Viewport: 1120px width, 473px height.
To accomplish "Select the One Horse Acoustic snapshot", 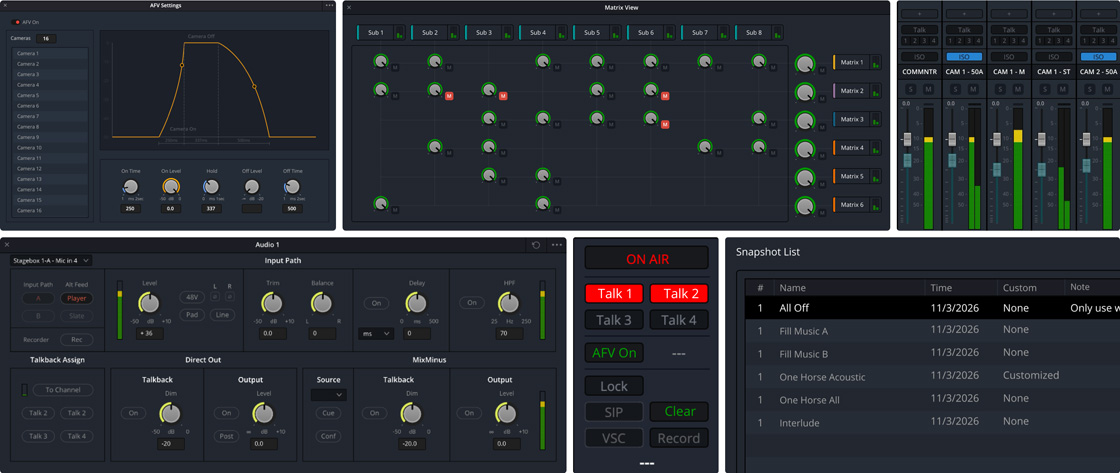I will (x=822, y=376).
